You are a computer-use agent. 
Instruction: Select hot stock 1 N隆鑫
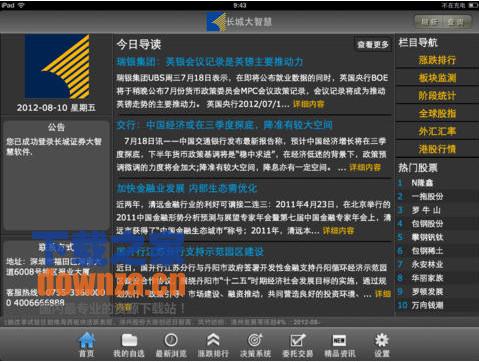coord(437,183)
